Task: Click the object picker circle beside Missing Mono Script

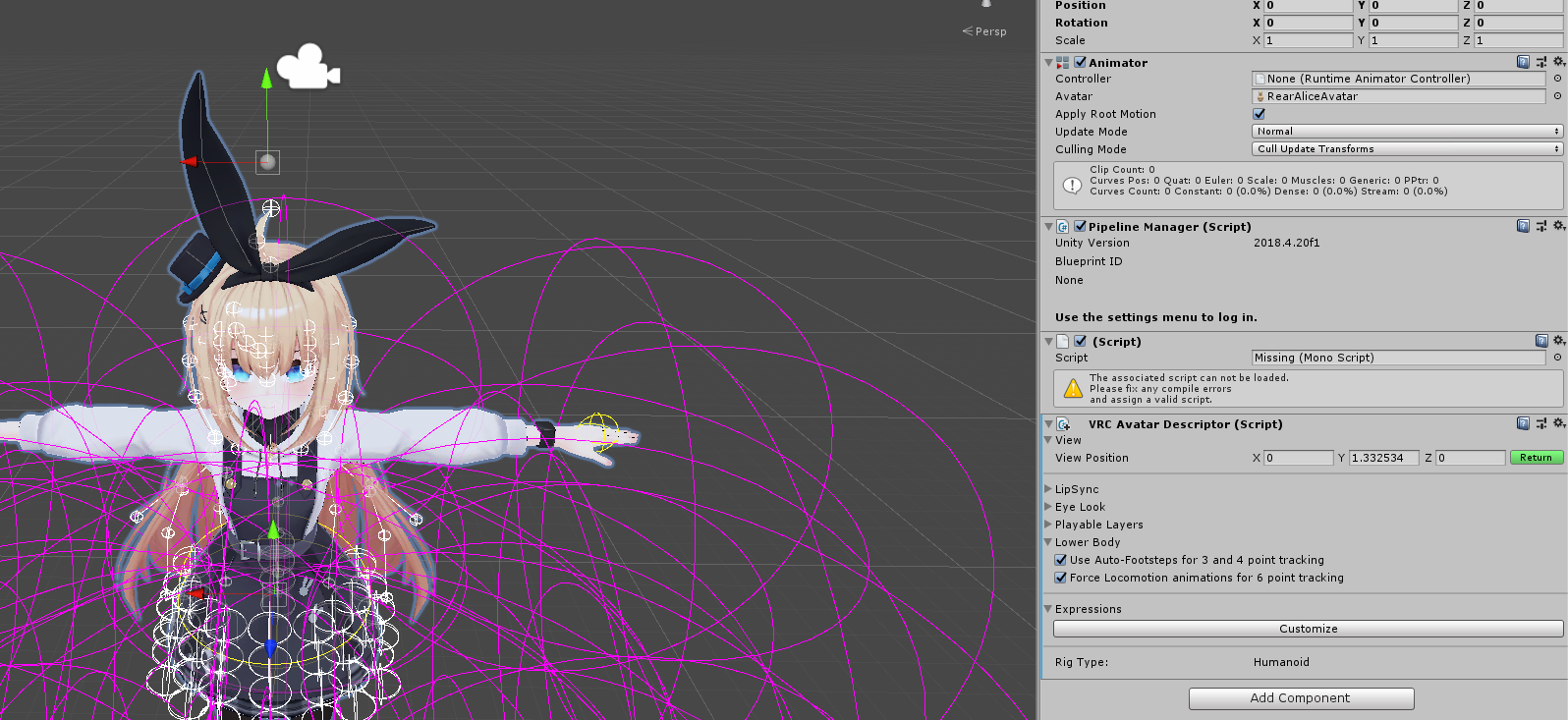Action: 1557,358
